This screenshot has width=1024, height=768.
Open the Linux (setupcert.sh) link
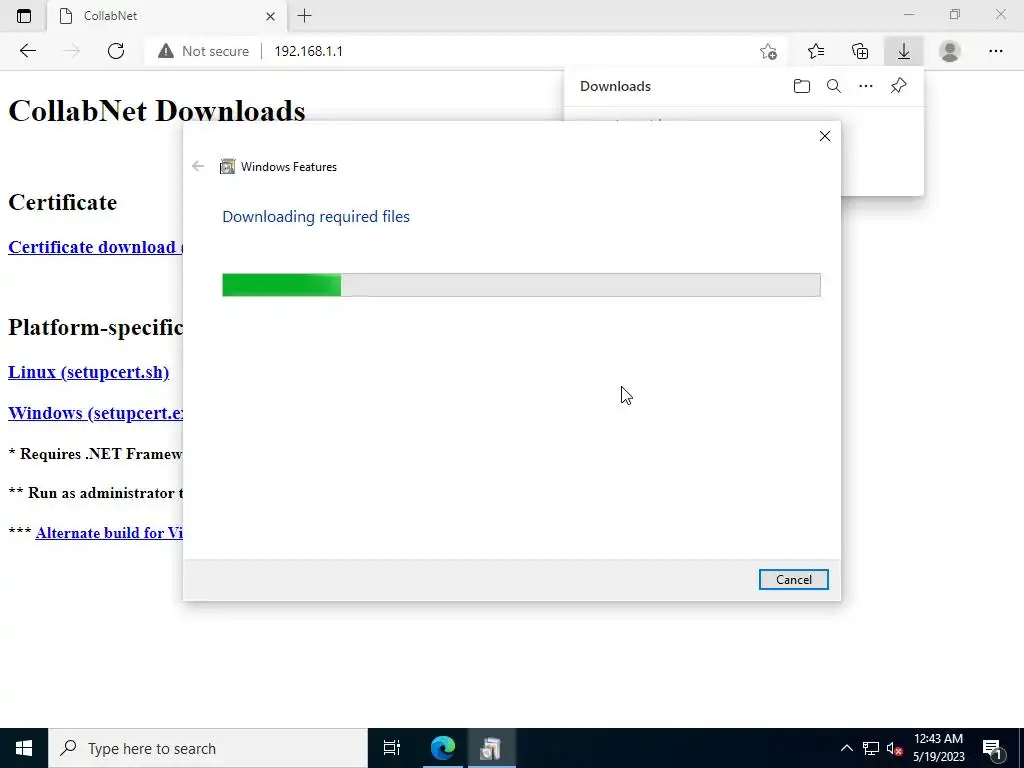click(x=89, y=372)
